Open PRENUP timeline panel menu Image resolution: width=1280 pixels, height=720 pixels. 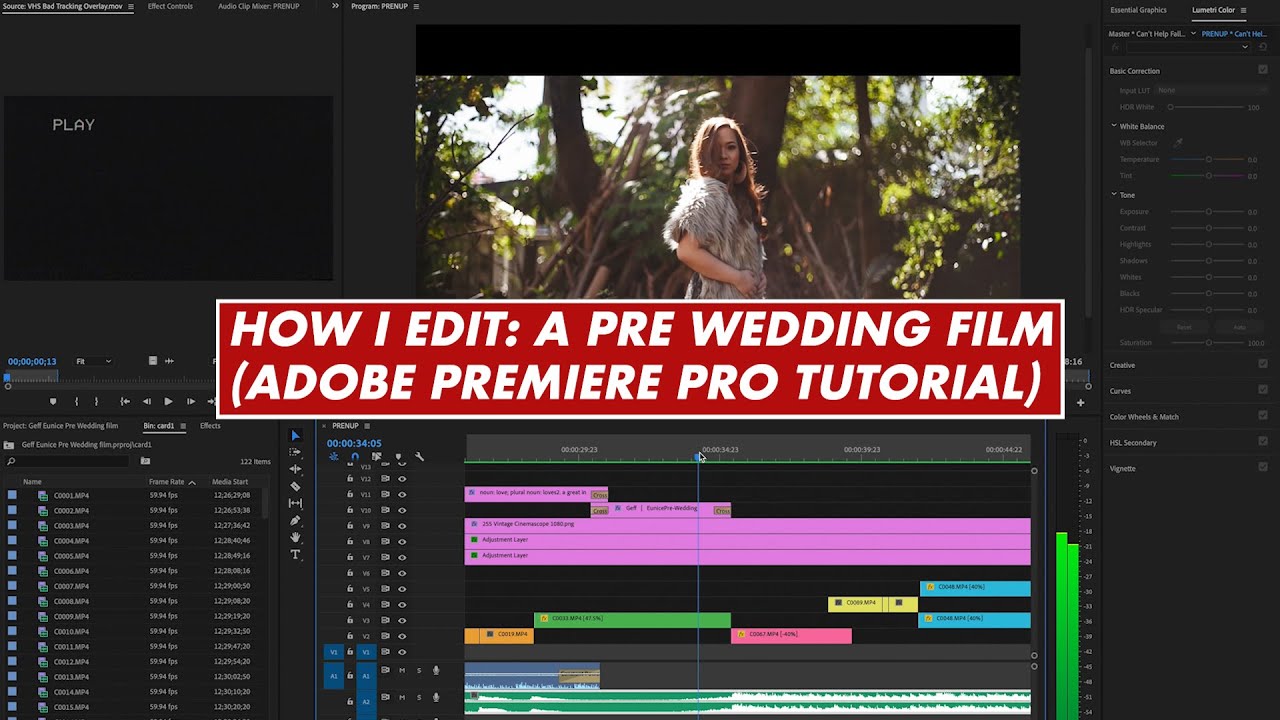[367, 426]
